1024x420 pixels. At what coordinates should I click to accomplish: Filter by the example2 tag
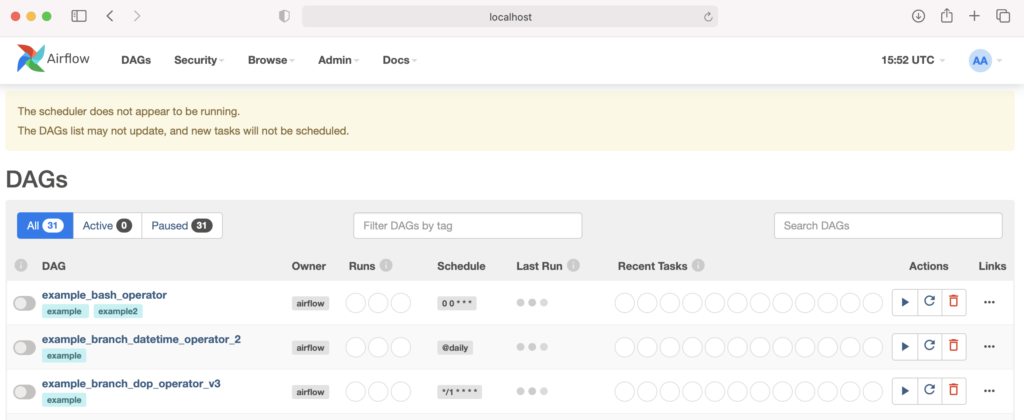(x=119, y=312)
